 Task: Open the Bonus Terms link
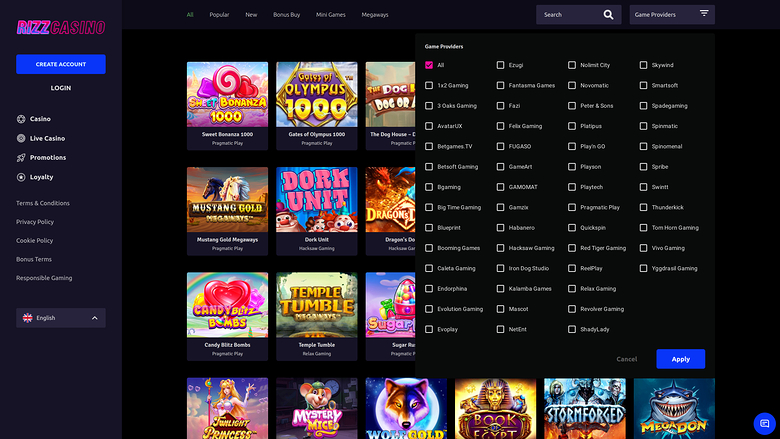click(34, 260)
